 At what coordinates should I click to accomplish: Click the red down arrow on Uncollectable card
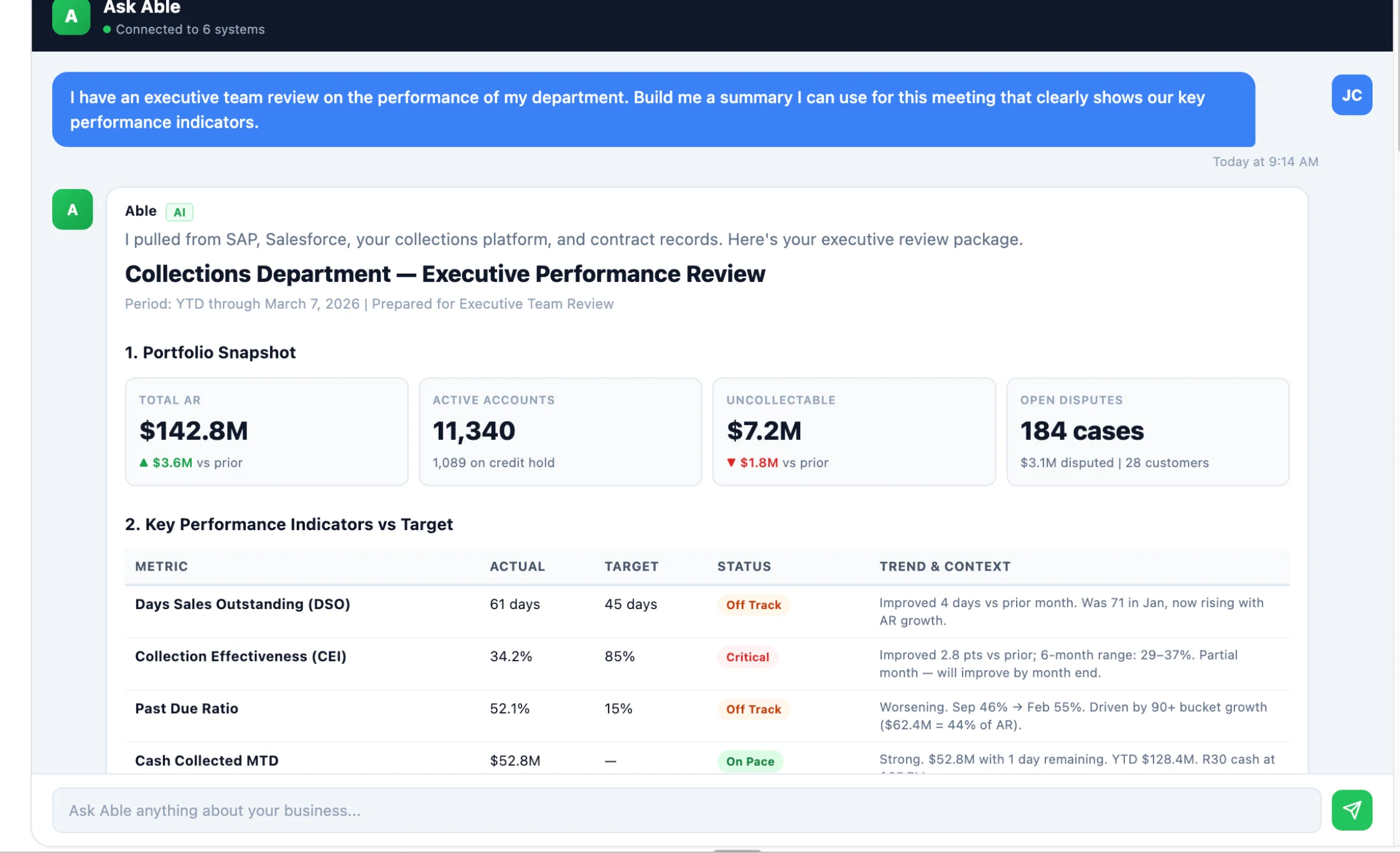731,462
